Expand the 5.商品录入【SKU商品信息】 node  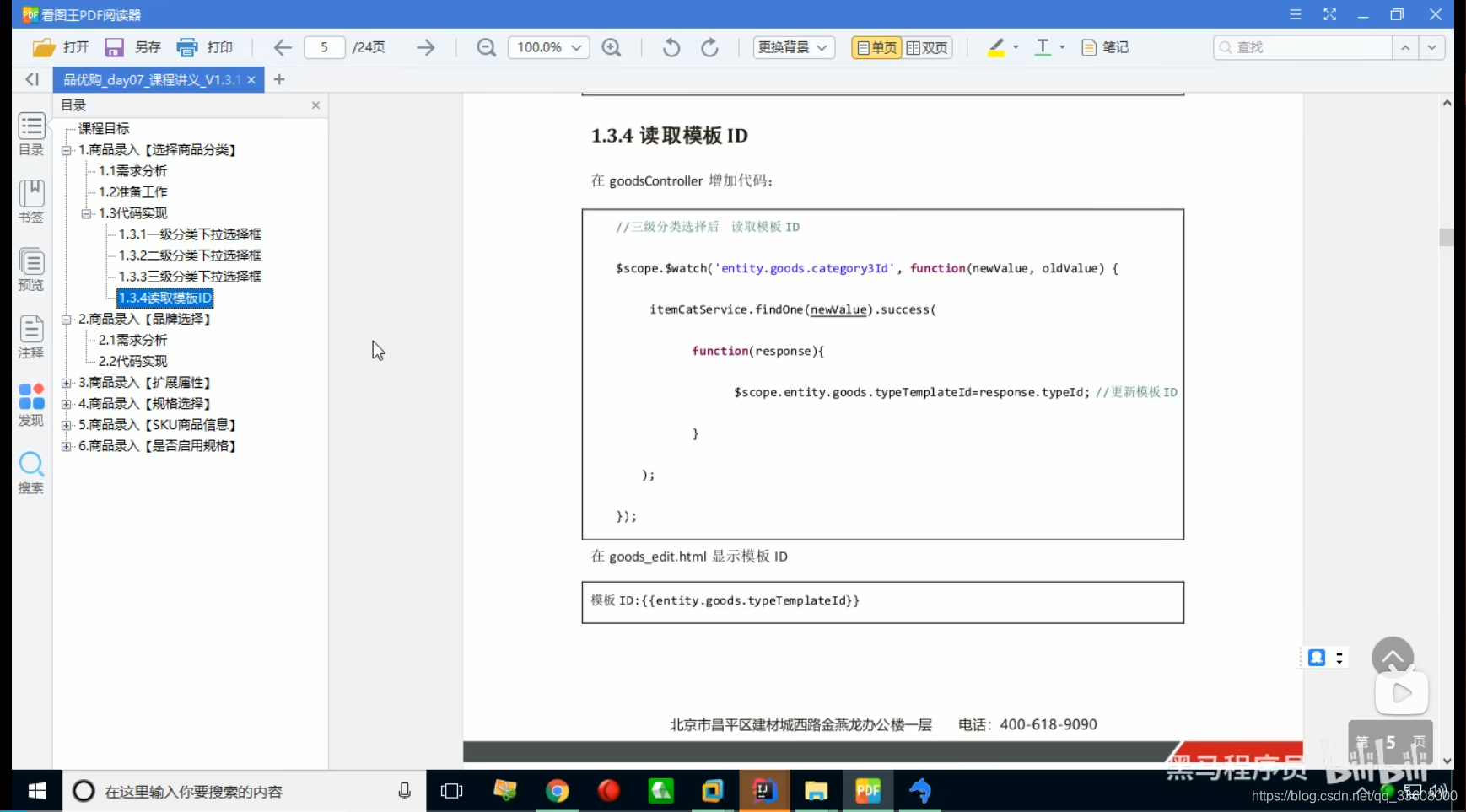click(x=66, y=425)
